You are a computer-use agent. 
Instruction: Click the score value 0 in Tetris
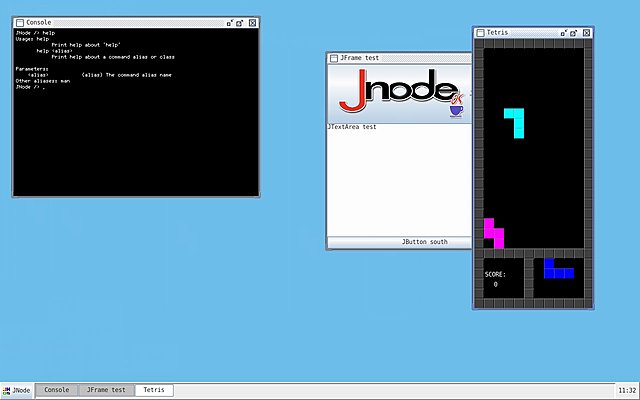[496, 284]
